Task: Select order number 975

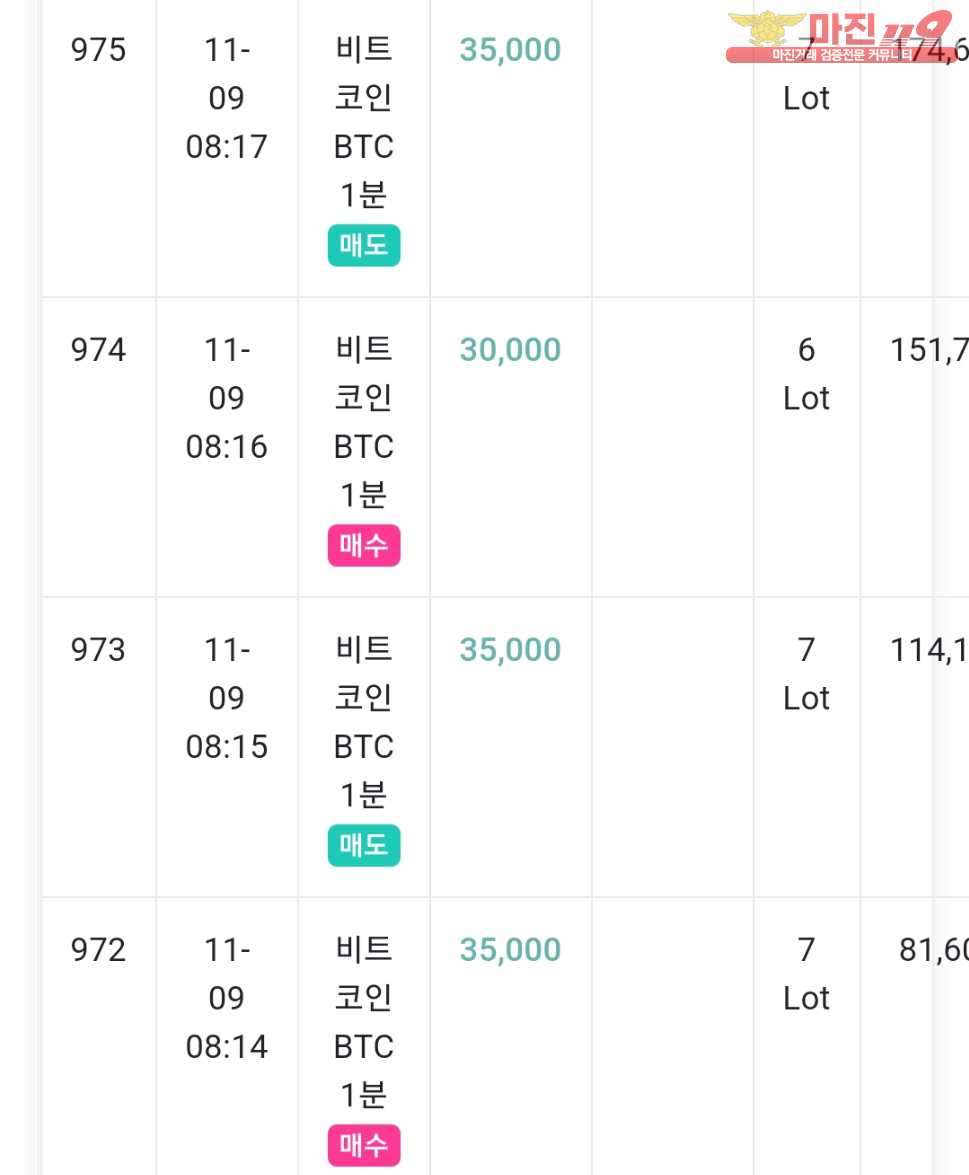Action: [x=98, y=50]
